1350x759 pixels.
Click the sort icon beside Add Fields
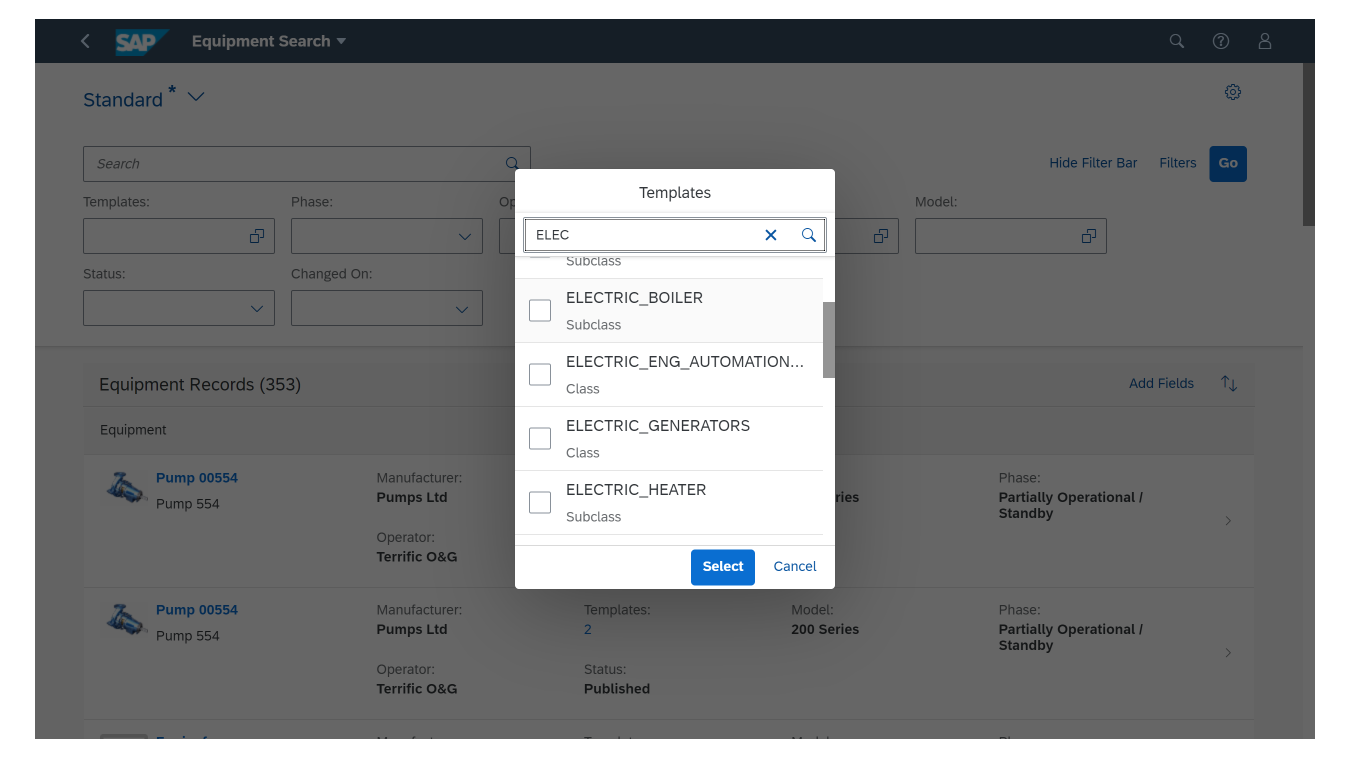1229,383
